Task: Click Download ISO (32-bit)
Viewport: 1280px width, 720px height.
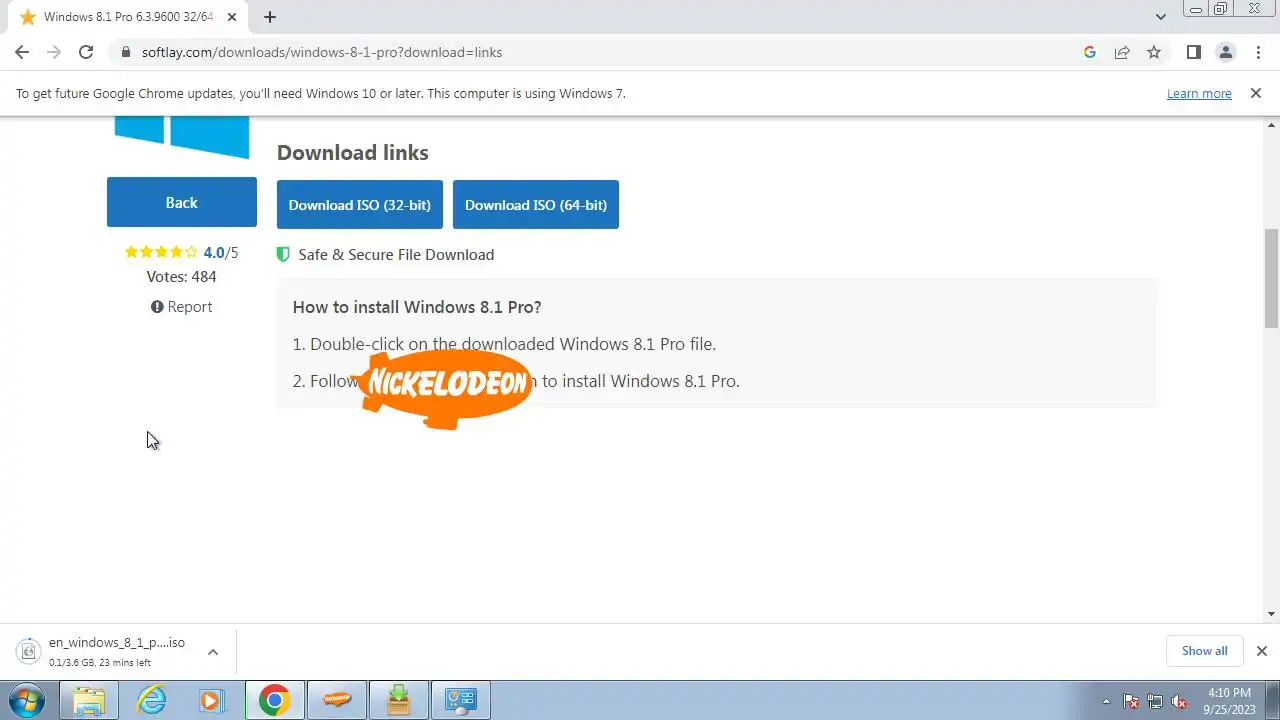Action: [x=360, y=204]
